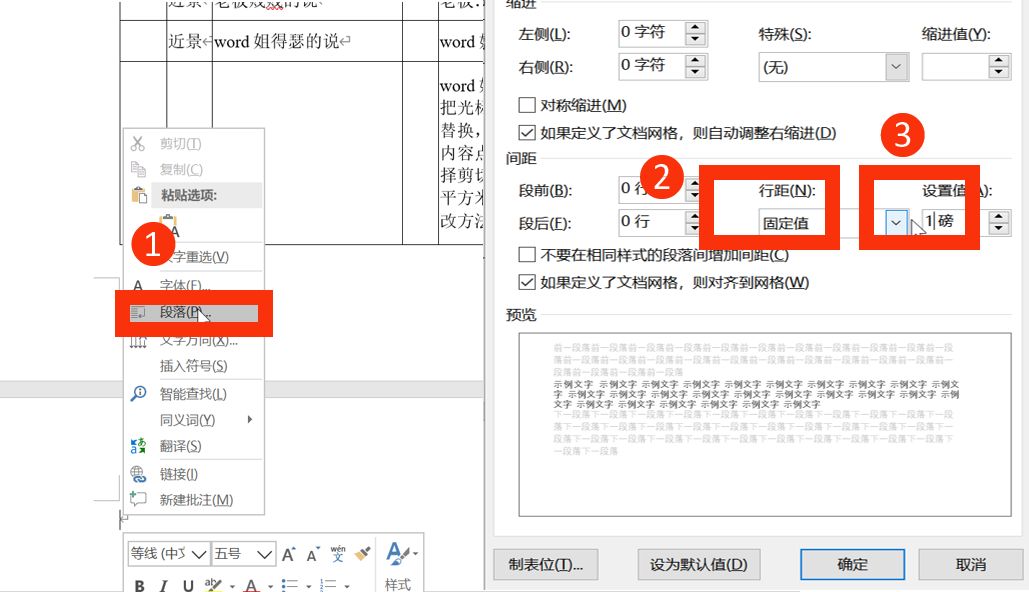Click the Increase Font Size icon

[289, 554]
